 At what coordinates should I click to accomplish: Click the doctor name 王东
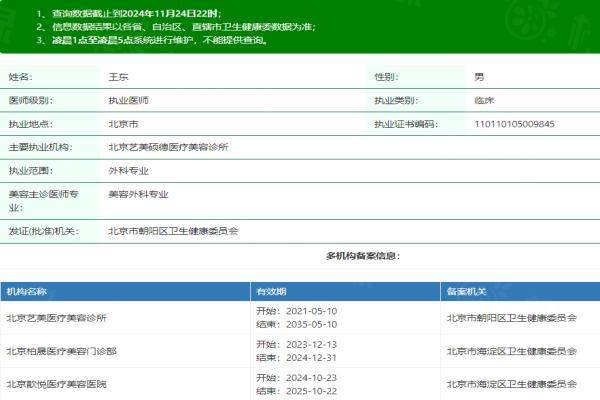coord(118,77)
